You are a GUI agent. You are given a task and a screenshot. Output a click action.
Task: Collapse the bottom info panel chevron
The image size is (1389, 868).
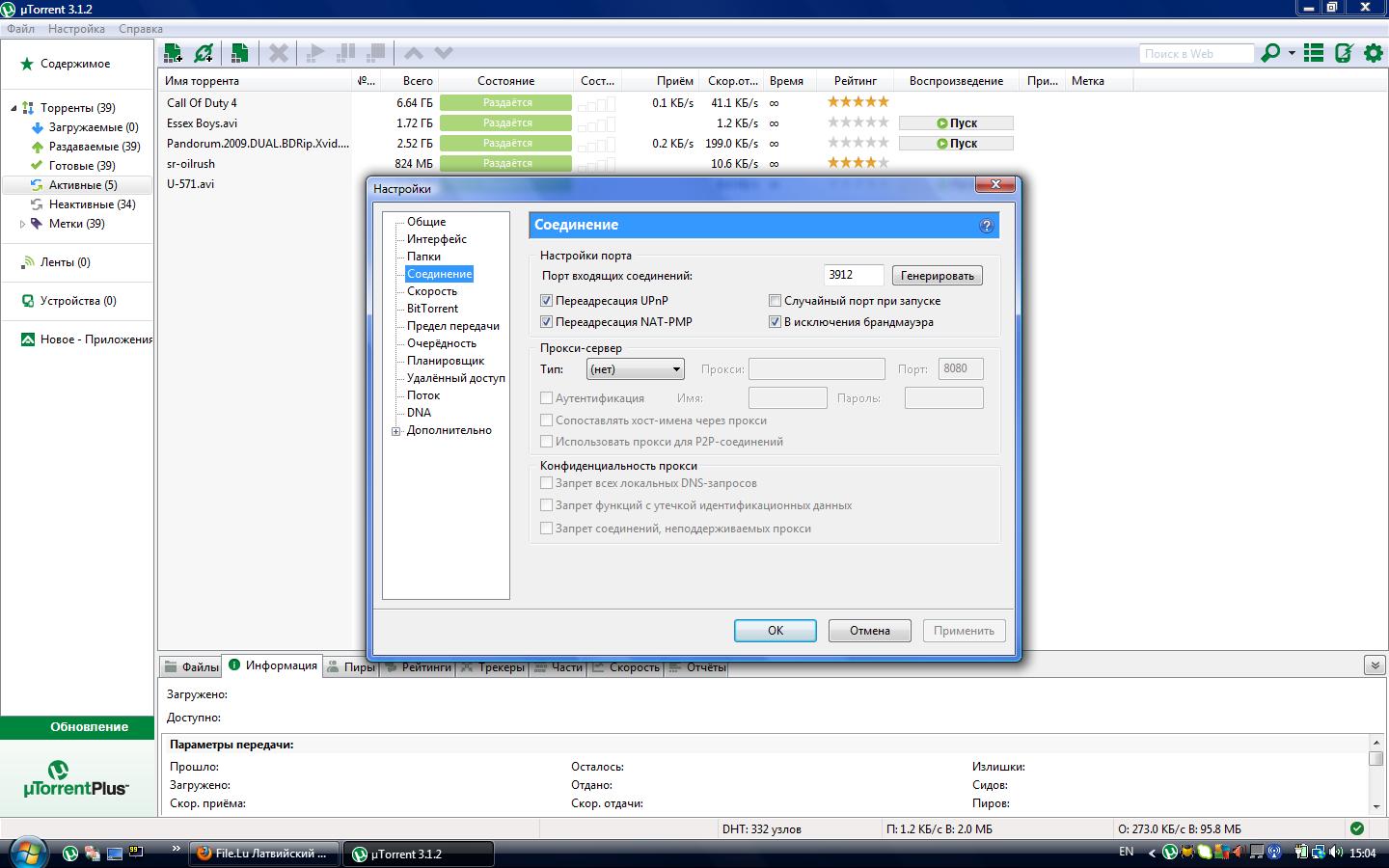(1375, 665)
